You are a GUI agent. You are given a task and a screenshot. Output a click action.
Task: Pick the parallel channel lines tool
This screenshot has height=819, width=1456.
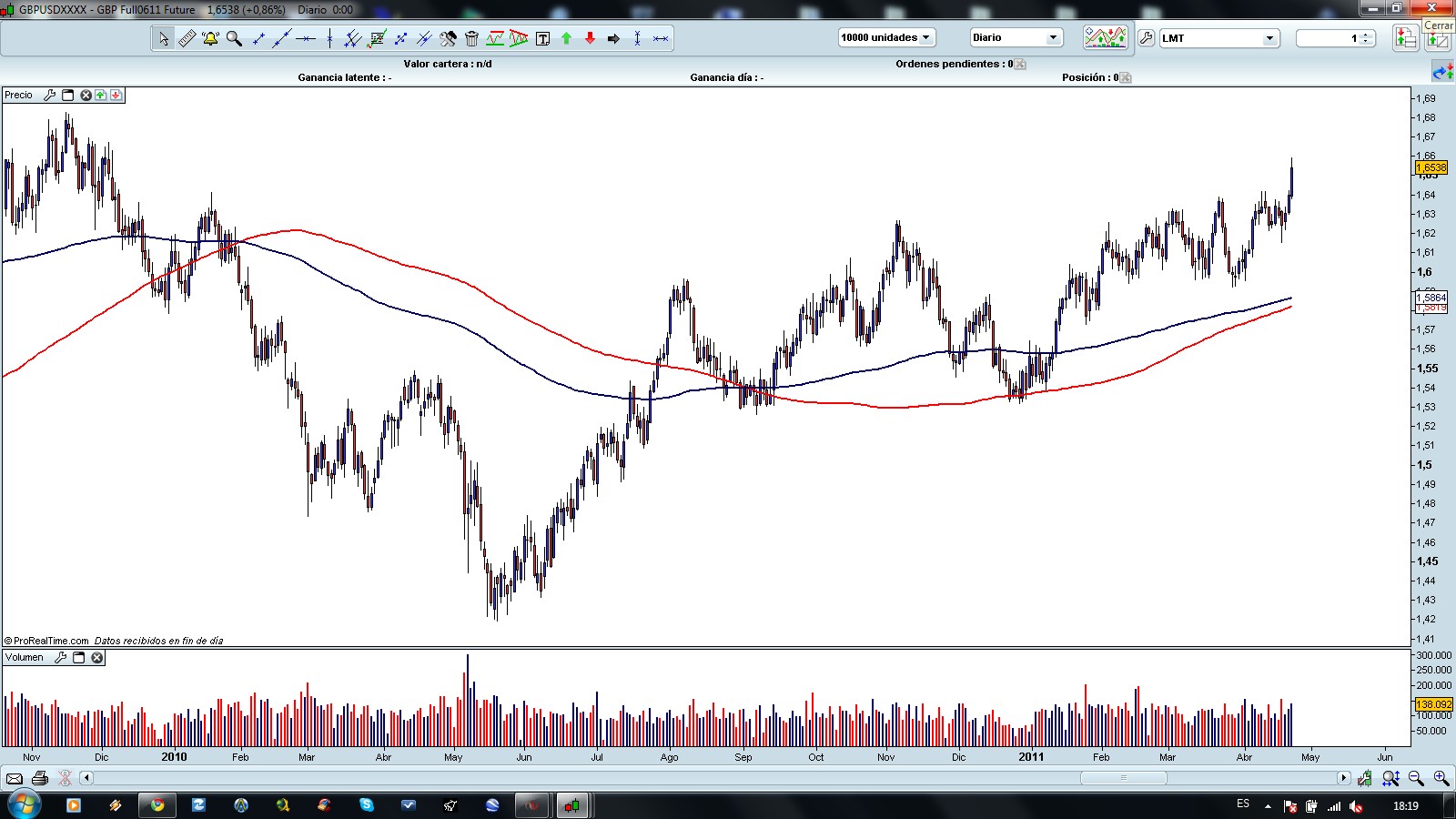click(353, 38)
